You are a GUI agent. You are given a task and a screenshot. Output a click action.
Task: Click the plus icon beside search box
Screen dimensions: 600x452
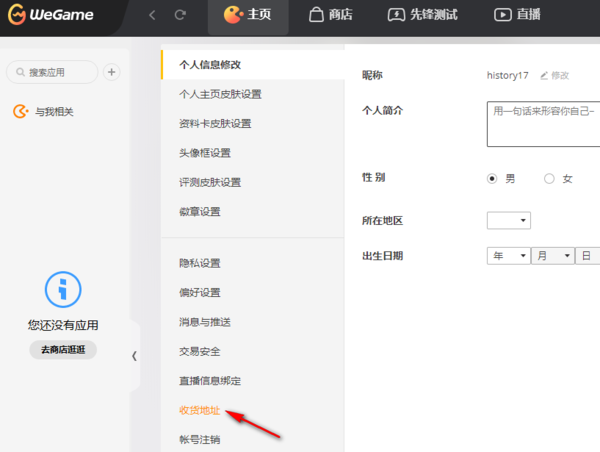tap(112, 72)
